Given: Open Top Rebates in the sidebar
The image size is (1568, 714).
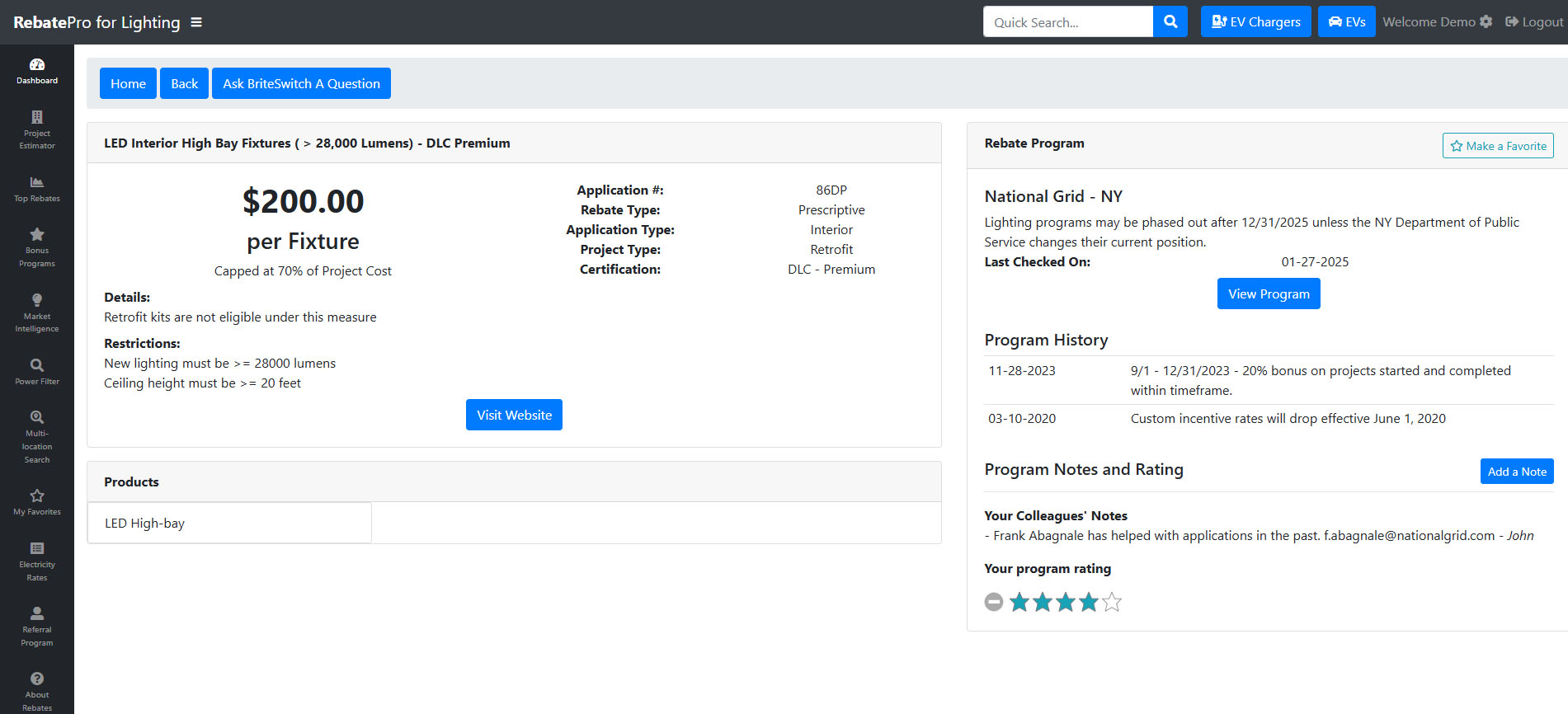Looking at the screenshot, I should tap(37, 189).
